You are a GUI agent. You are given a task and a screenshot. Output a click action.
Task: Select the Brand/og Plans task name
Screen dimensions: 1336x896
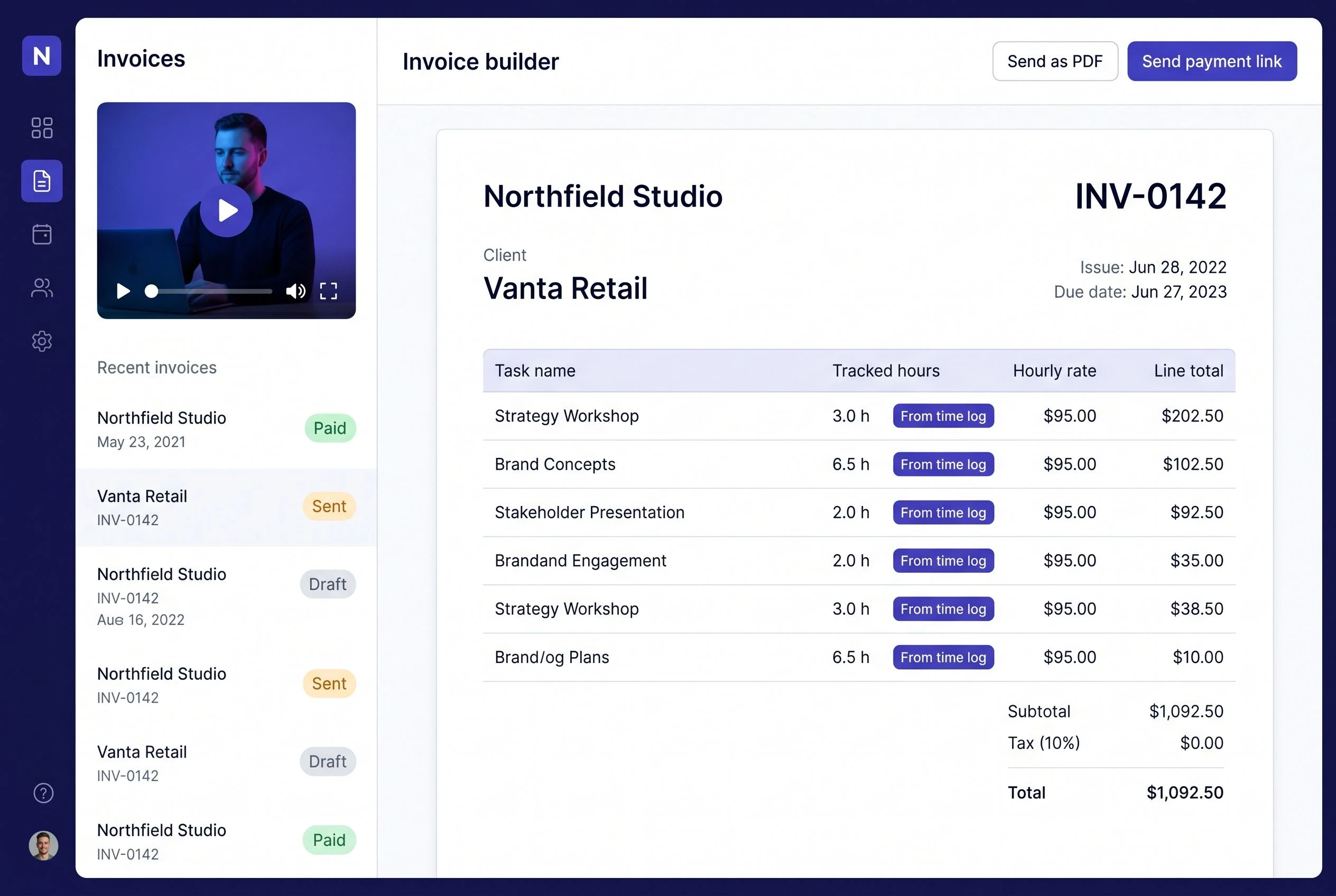(552, 657)
